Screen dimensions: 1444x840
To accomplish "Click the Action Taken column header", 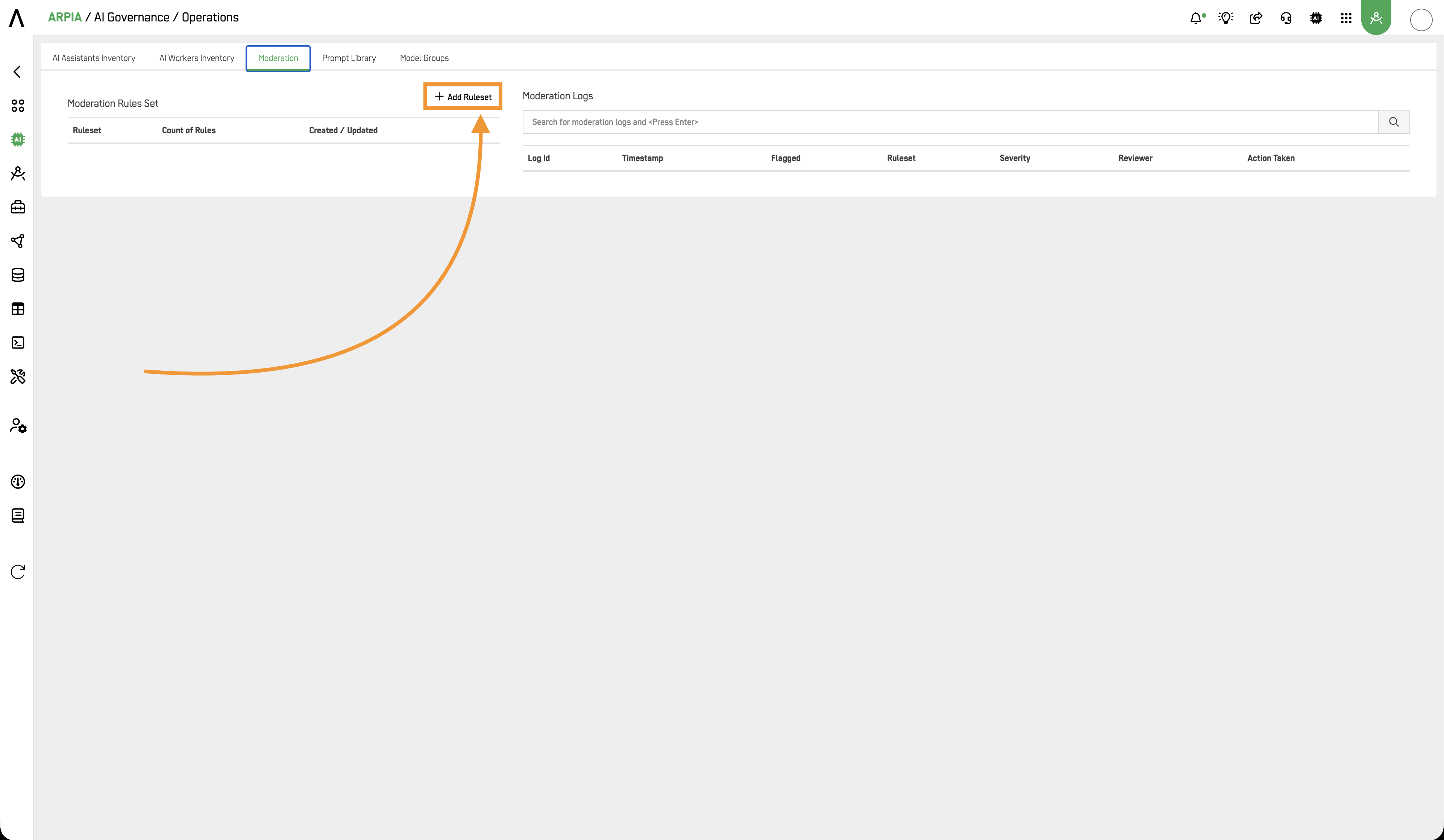I will click(x=1271, y=158).
